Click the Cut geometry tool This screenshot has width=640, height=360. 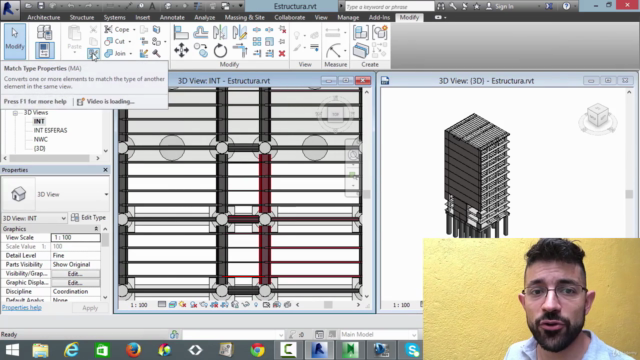pyautogui.click(x=115, y=41)
